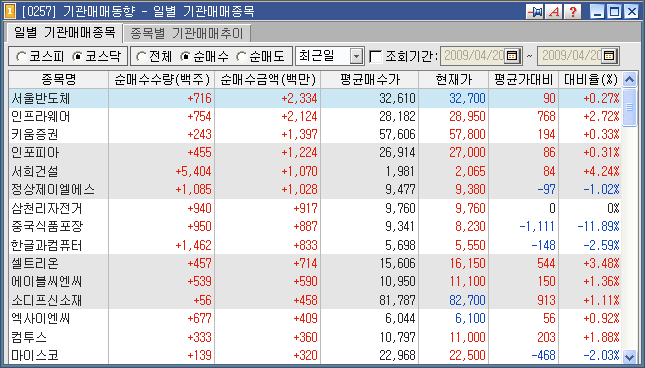Select the 인프라웨어 row
Image resolution: width=645 pixels, height=368 pixels.
315,116
